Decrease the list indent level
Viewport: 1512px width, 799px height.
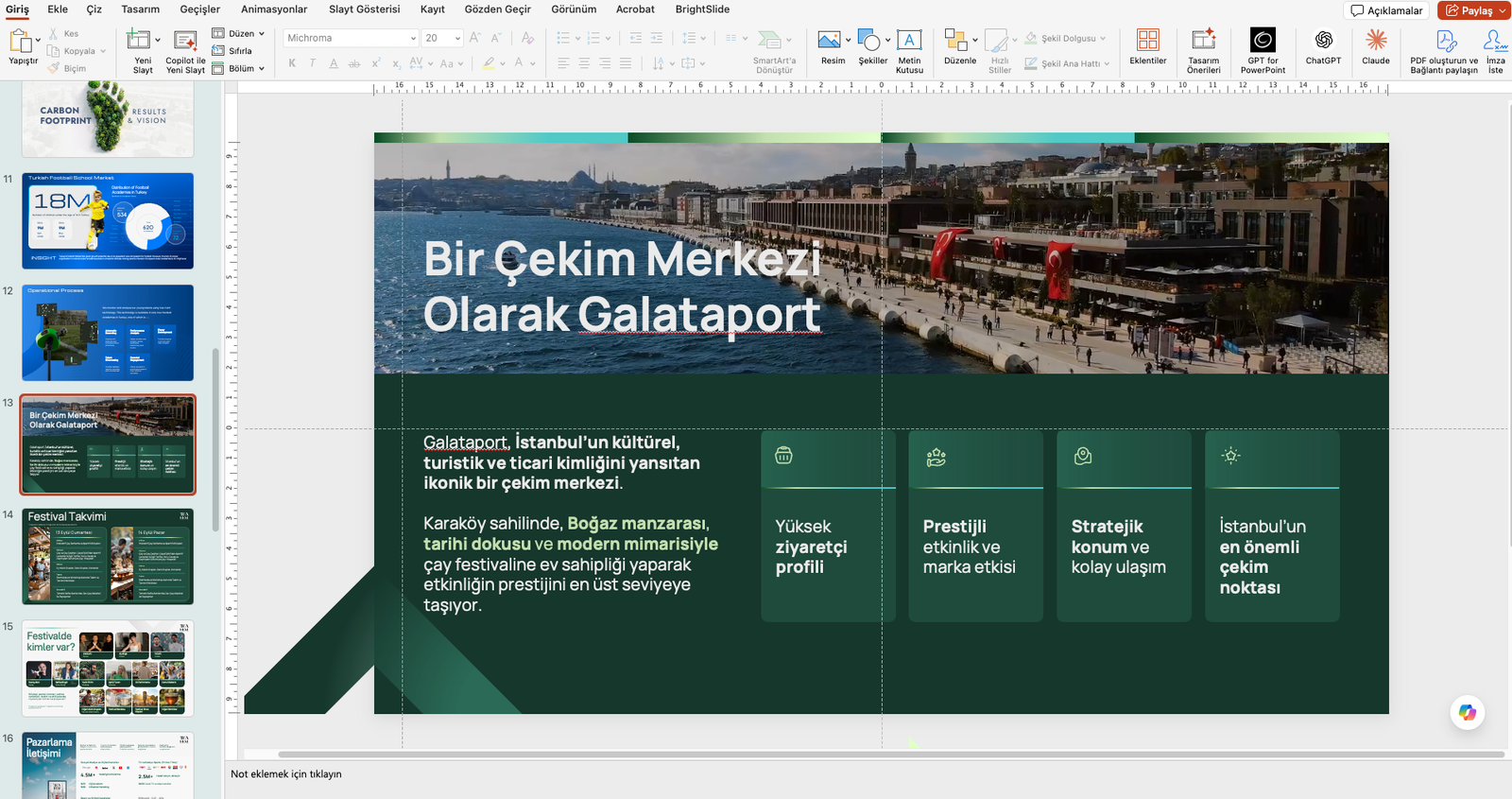coord(635,38)
